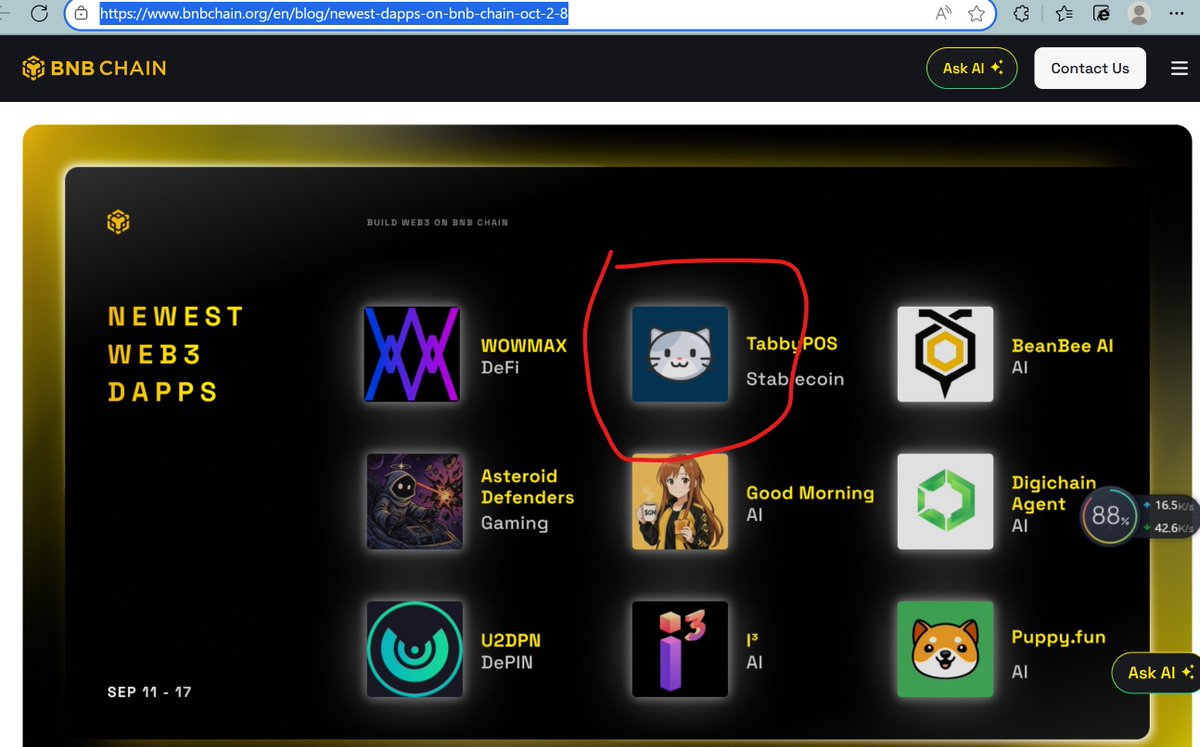Click the site lock info icon
Screen dimensions: 1200x747
tap(82, 14)
